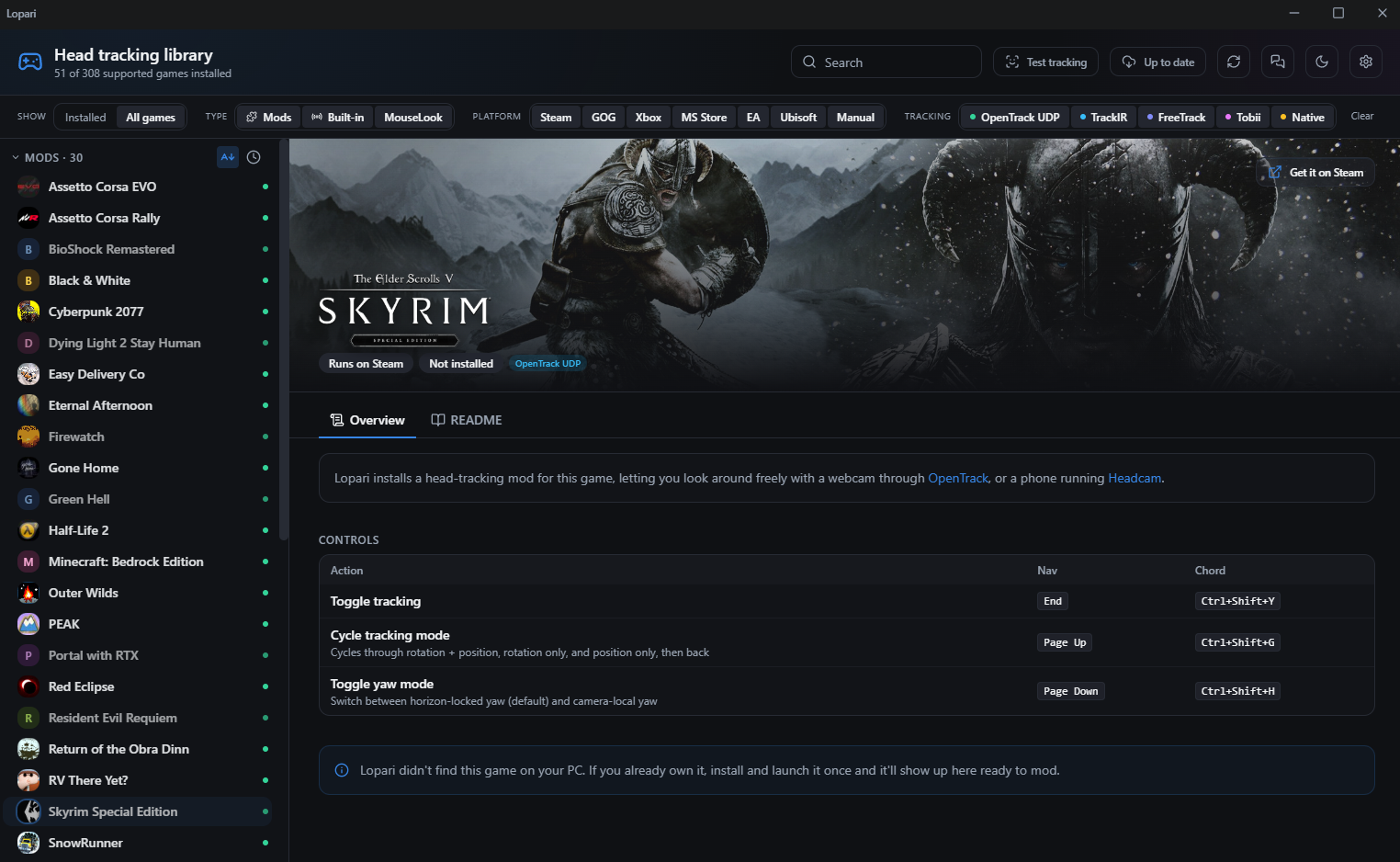Click Cyberpunk 2077 game icon
This screenshot has width=1400, height=862.
point(28,312)
